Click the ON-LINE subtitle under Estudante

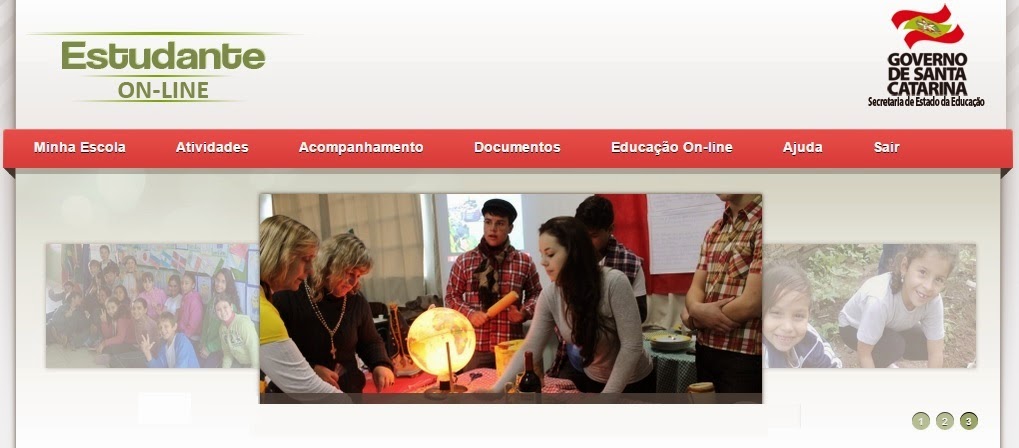tap(163, 90)
